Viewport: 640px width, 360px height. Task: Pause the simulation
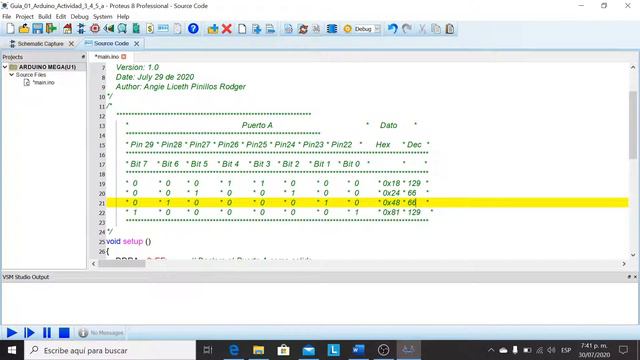47,333
